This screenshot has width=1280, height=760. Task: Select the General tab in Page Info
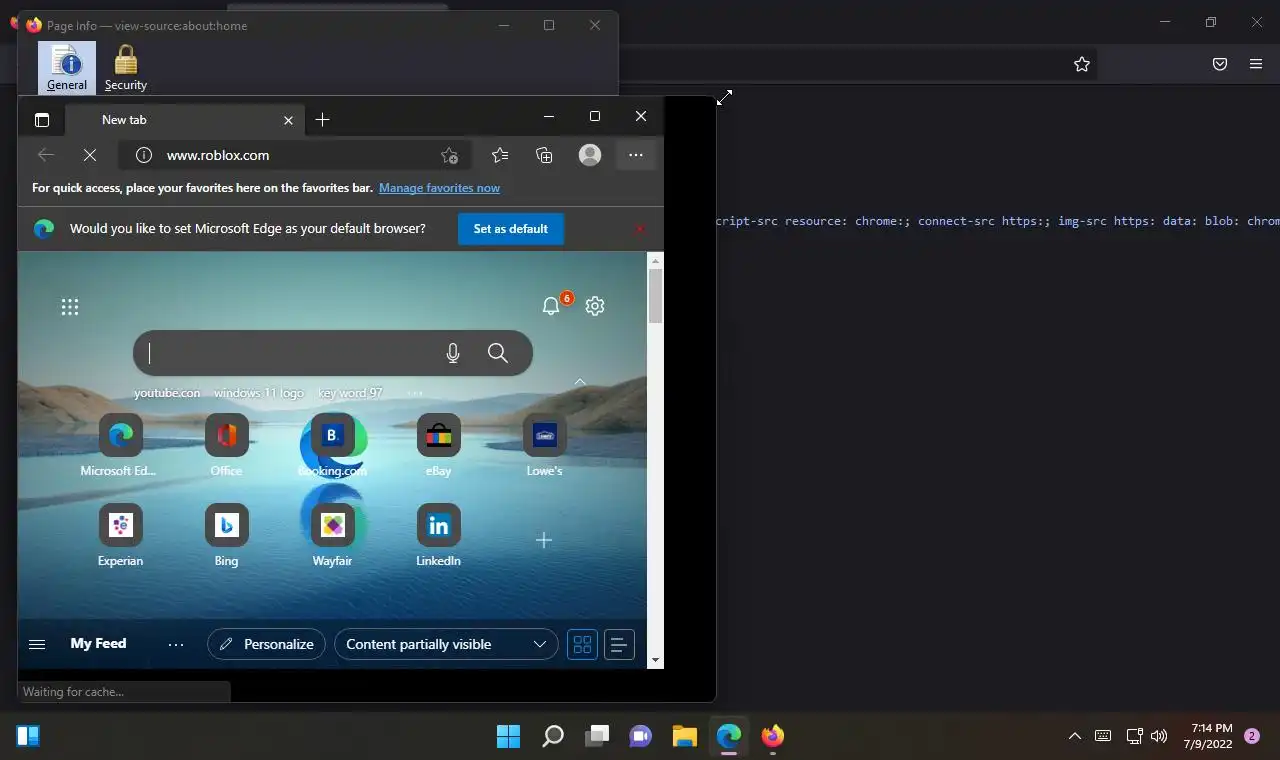pos(67,67)
